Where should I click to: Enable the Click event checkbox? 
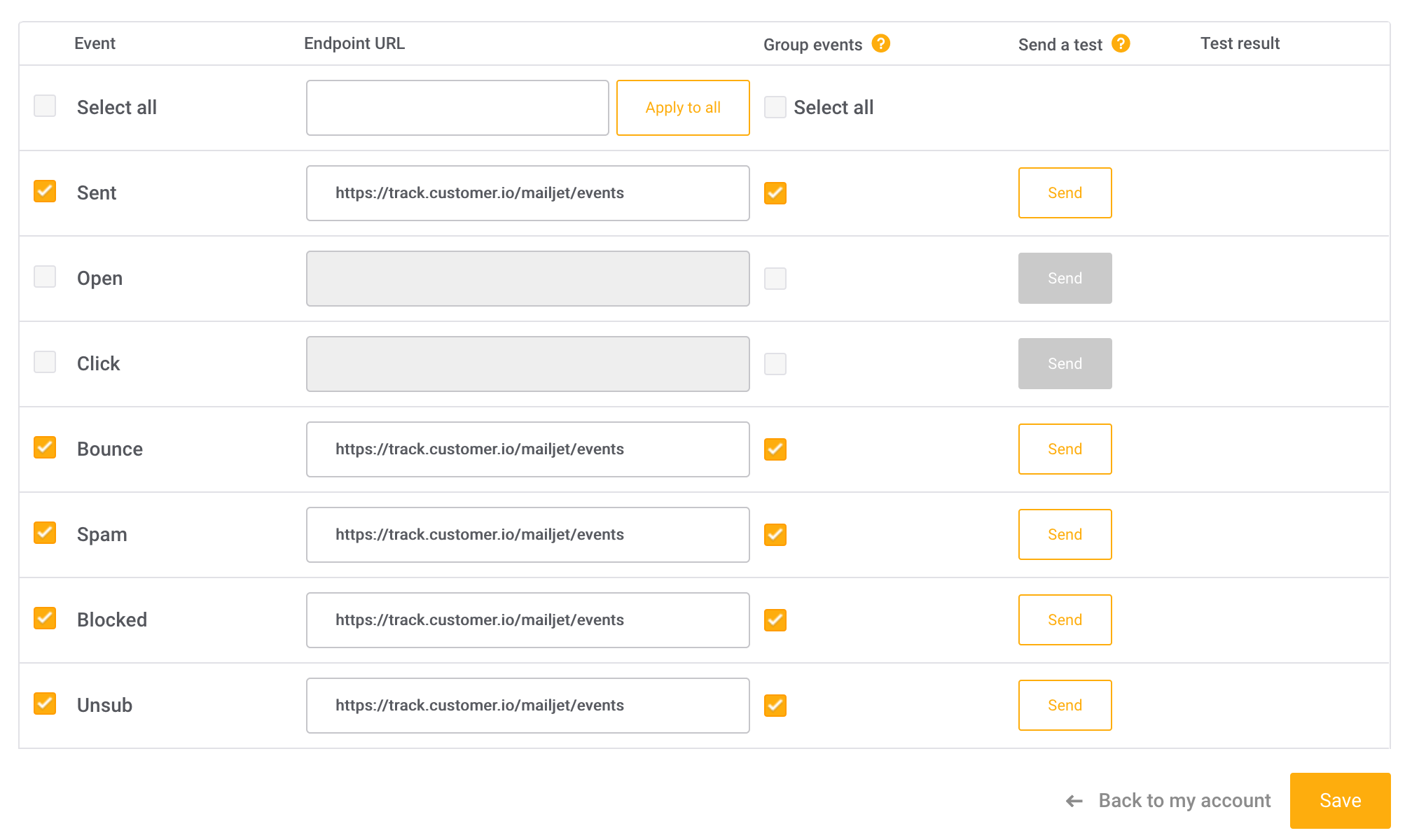(45, 362)
